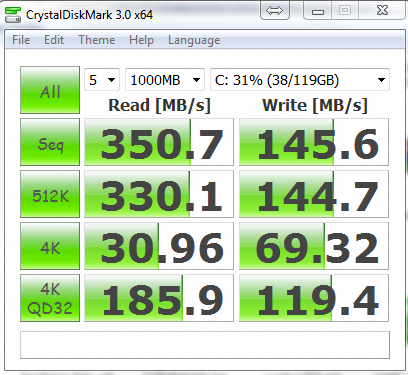Start the 4K benchmark test
Viewport: 408px width, 375px height.
click(50, 246)
